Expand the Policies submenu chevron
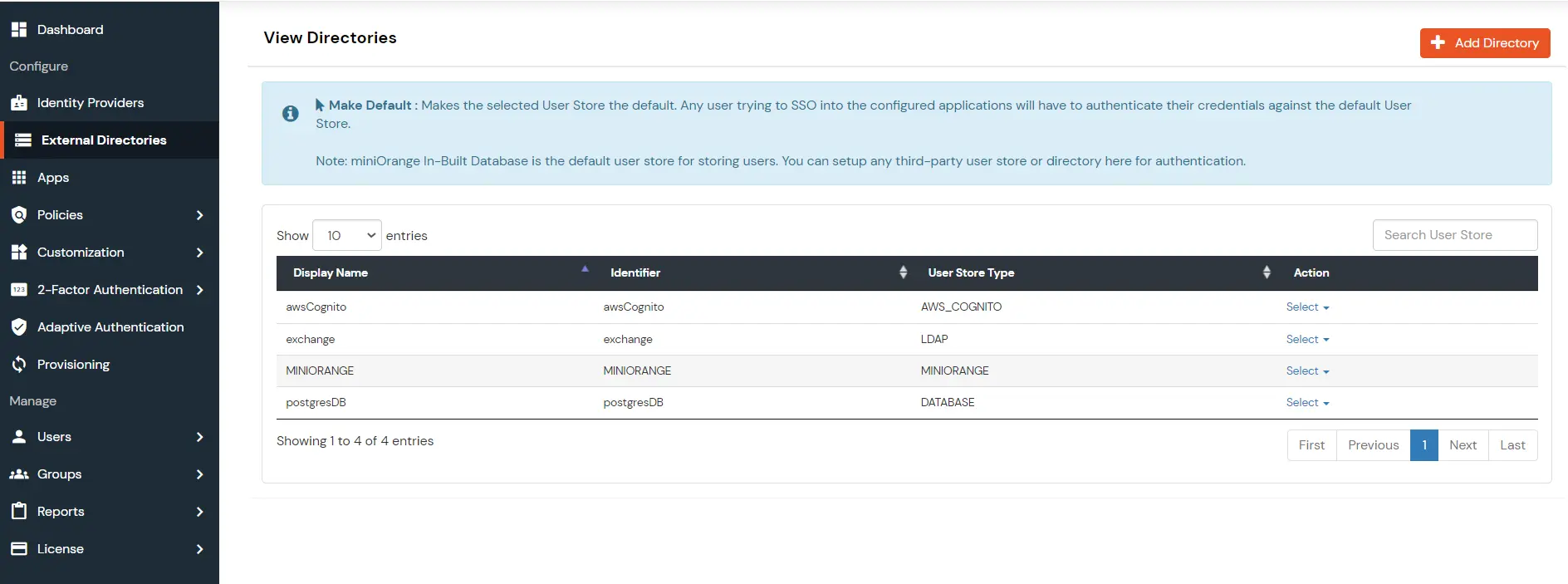The height and width of the screenshot is (584, 1568). click(x=199, y=215)
